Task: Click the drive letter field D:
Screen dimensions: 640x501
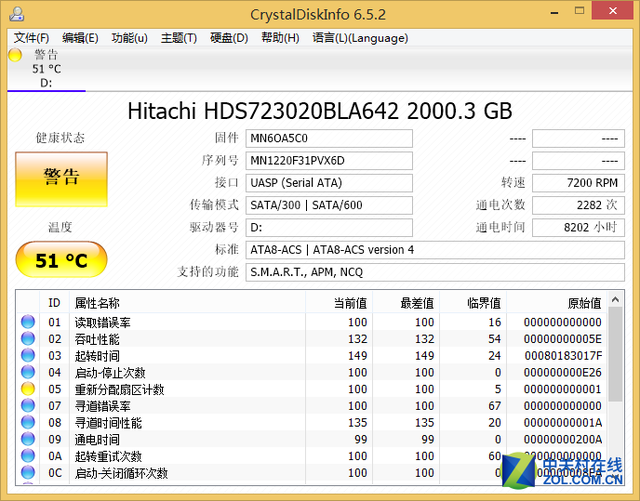Action: tap(329, 227)
